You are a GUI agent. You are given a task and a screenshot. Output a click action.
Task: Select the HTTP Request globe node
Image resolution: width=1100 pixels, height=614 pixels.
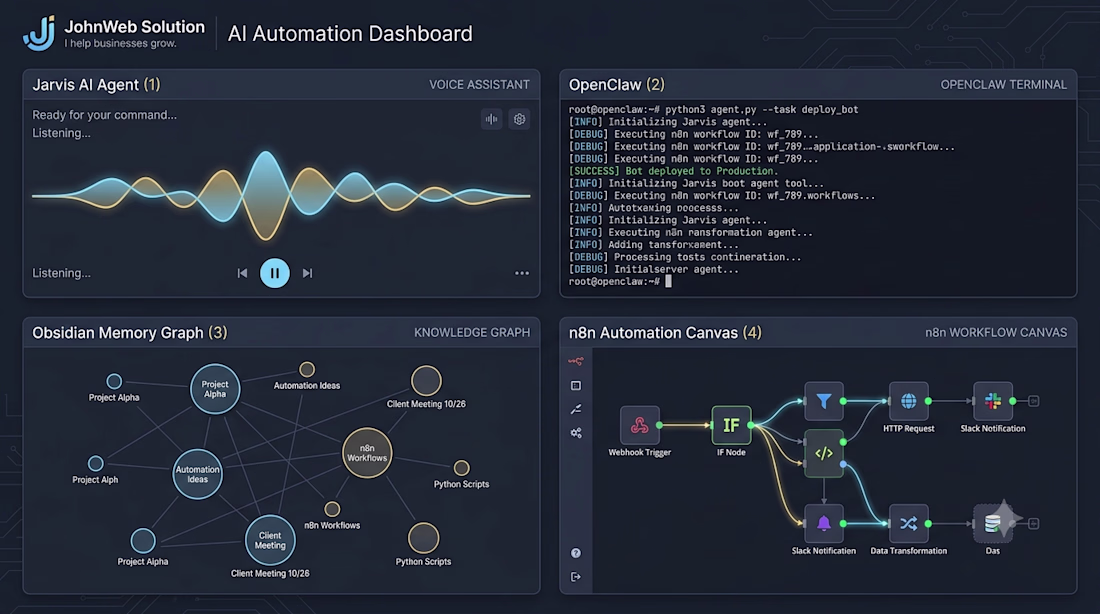coord(908,401)
